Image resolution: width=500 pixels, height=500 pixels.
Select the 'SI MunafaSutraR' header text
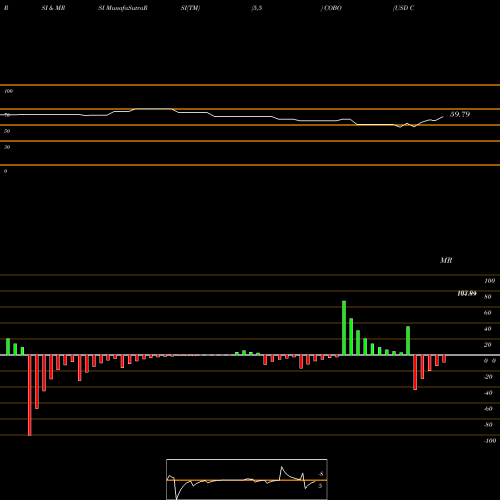click(x=123, y=8)
